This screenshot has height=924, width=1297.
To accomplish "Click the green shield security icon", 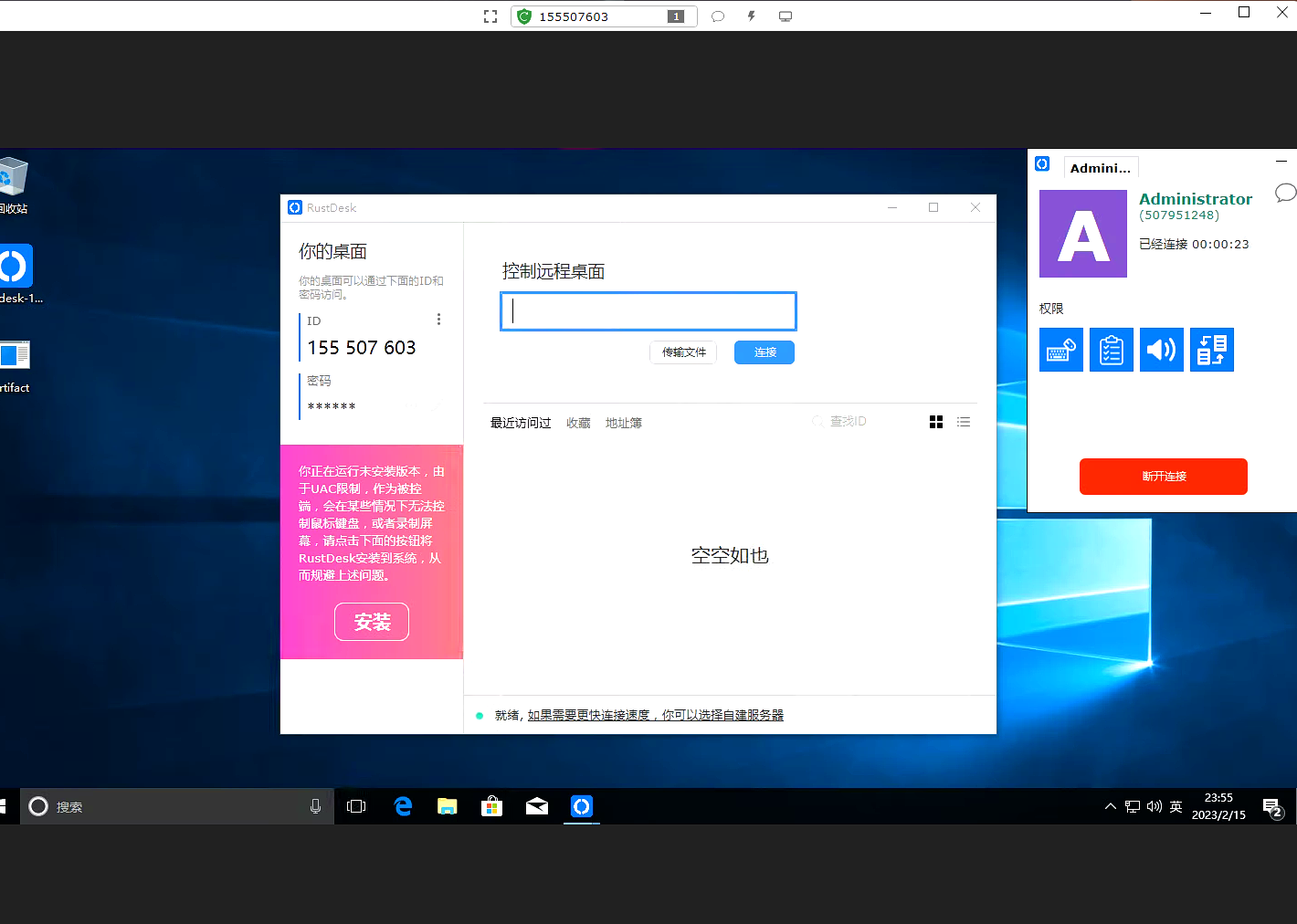I will (524, 16).
